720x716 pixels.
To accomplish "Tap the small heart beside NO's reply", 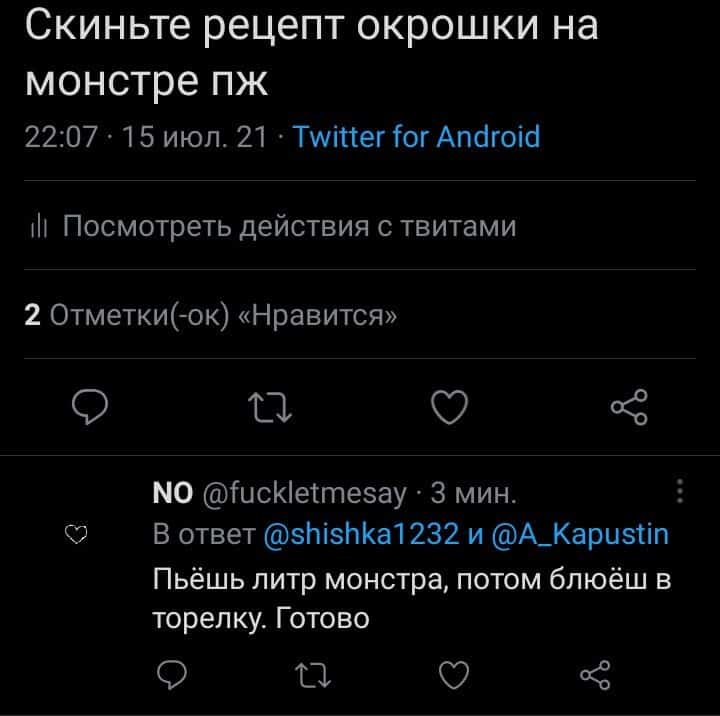I will point(76,534).
